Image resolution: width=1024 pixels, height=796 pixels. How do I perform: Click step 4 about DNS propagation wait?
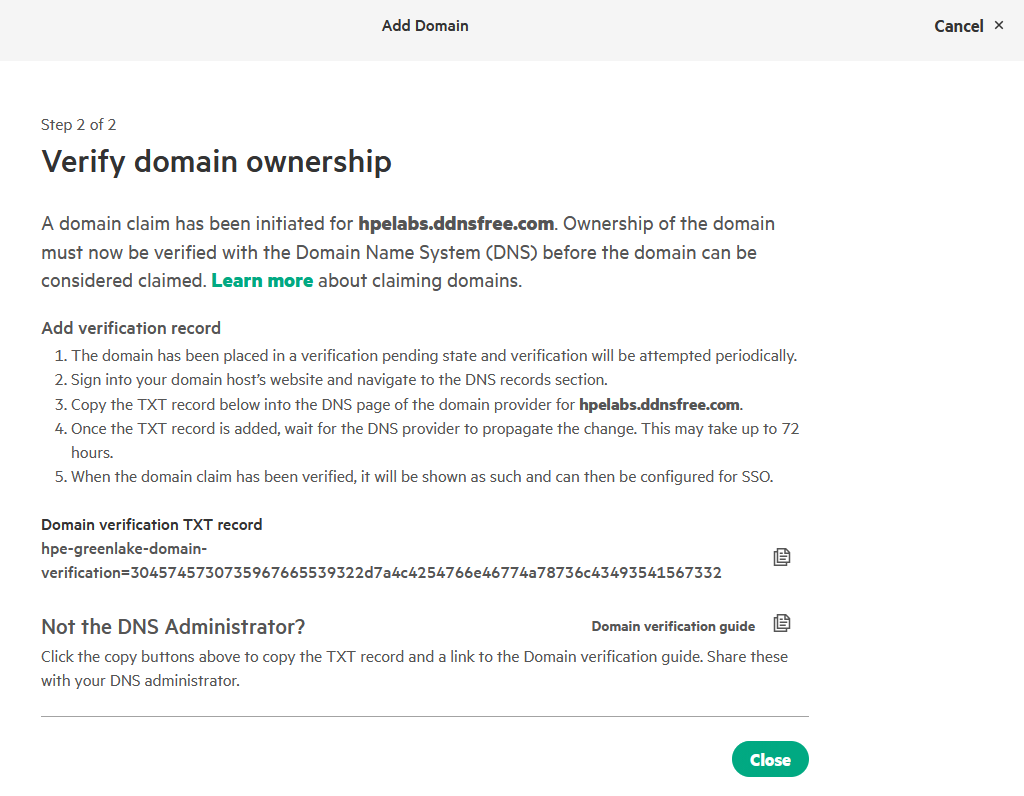point(433,429)
